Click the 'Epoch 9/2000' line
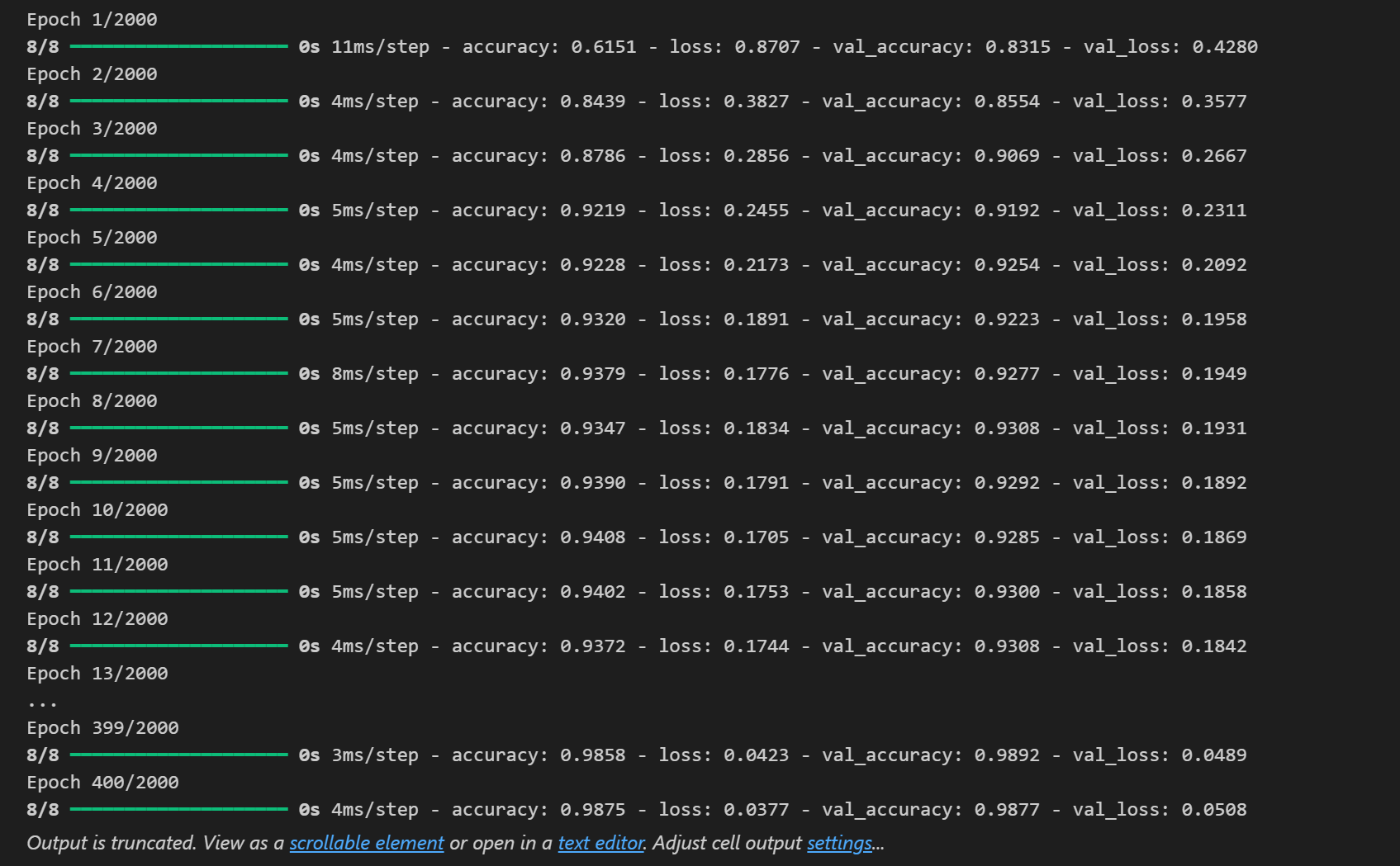Viewport: 1400px width, 866px height. (x=92, y=456)
